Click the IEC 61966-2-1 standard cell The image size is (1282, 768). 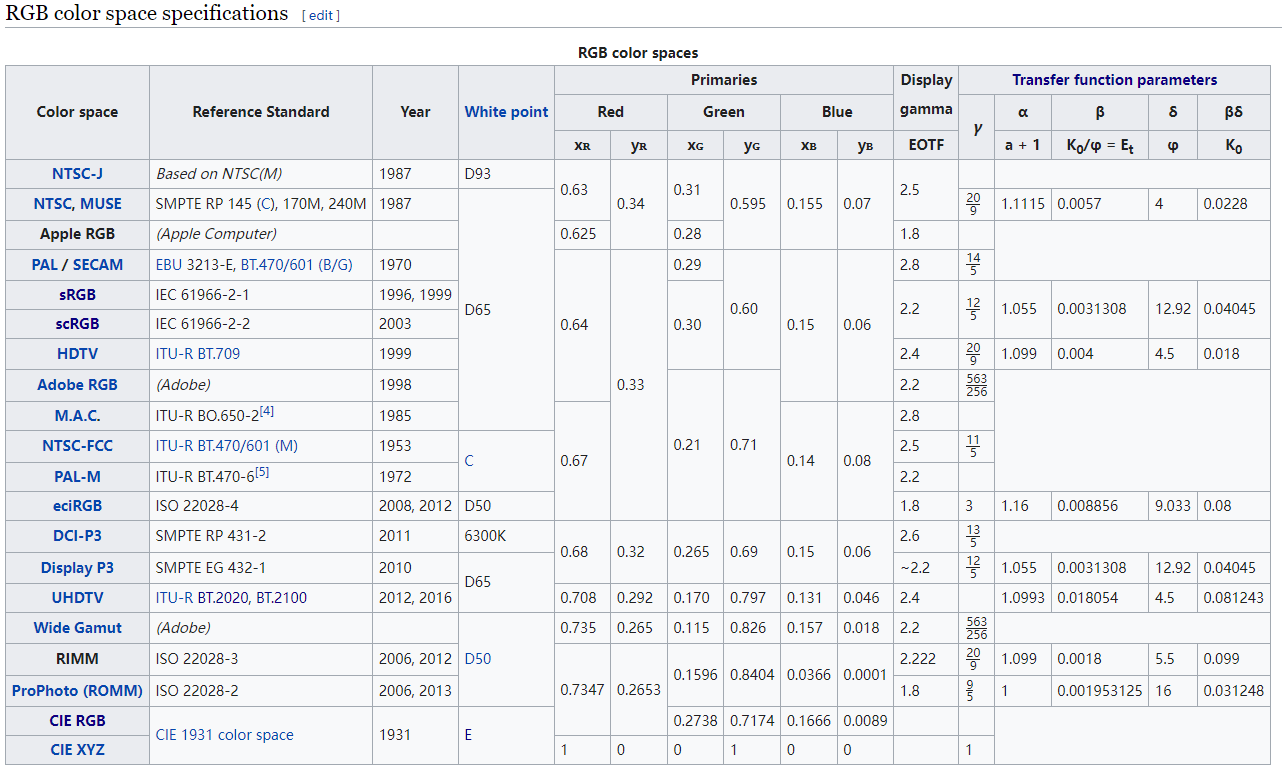tap(261, 295)
